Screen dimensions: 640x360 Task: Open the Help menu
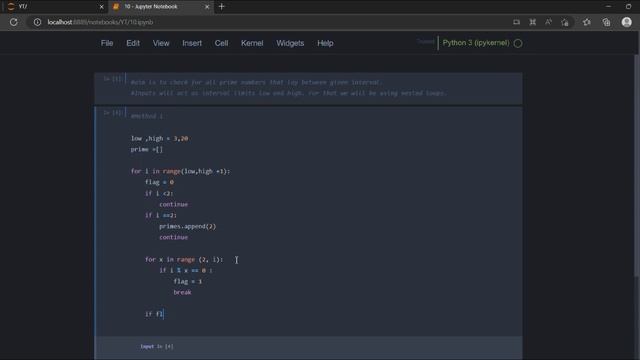[x=325, y=43]
